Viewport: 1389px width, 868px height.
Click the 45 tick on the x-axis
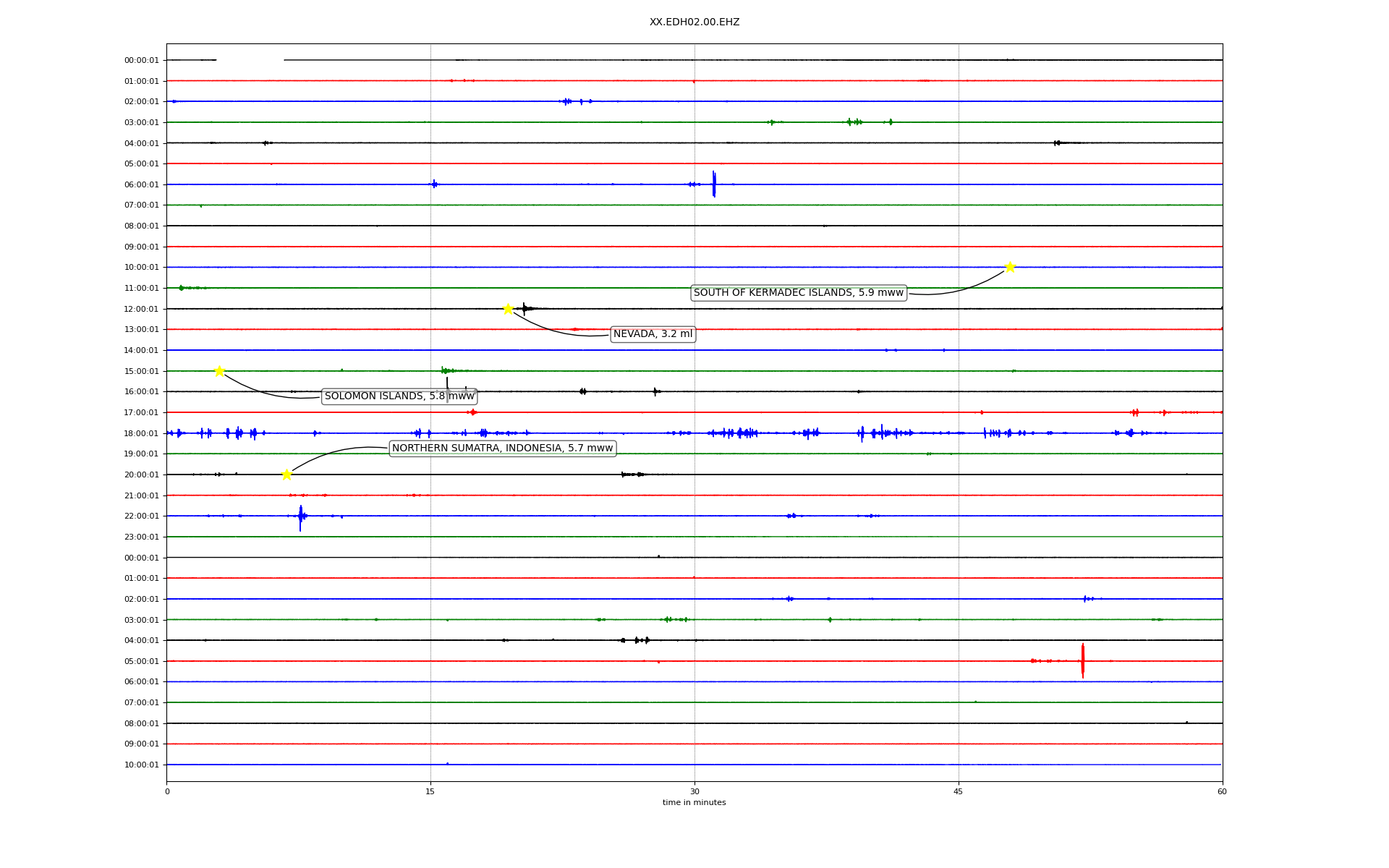point(958,791)
